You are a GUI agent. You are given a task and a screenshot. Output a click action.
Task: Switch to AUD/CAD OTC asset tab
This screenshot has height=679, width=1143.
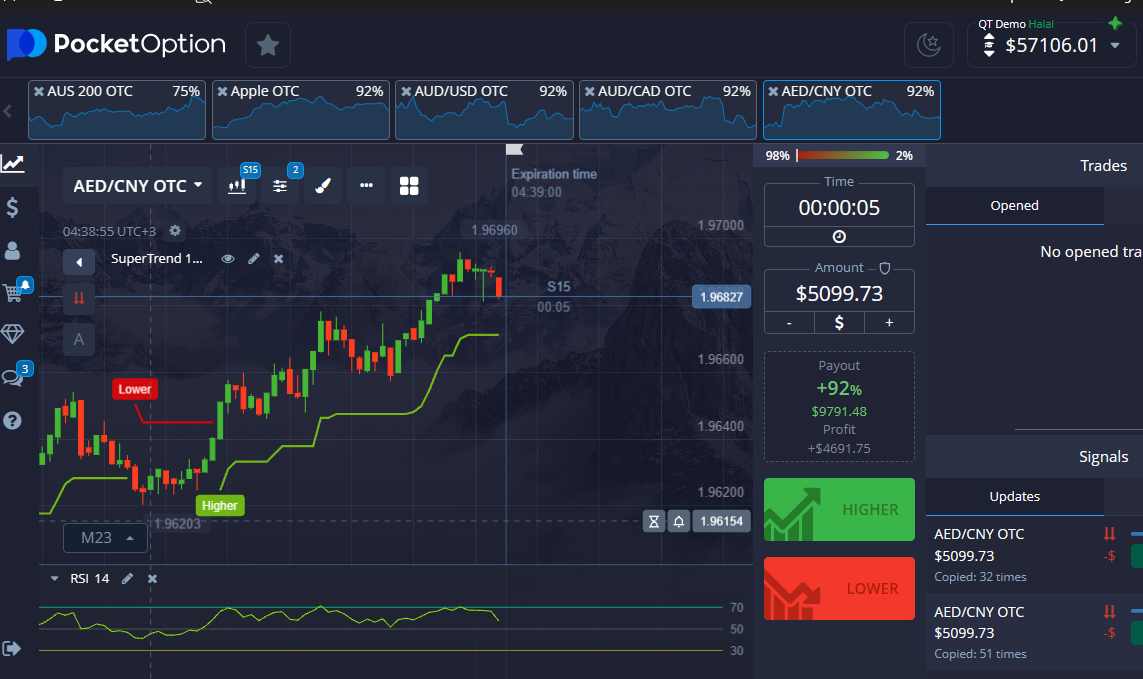point(668,109)
